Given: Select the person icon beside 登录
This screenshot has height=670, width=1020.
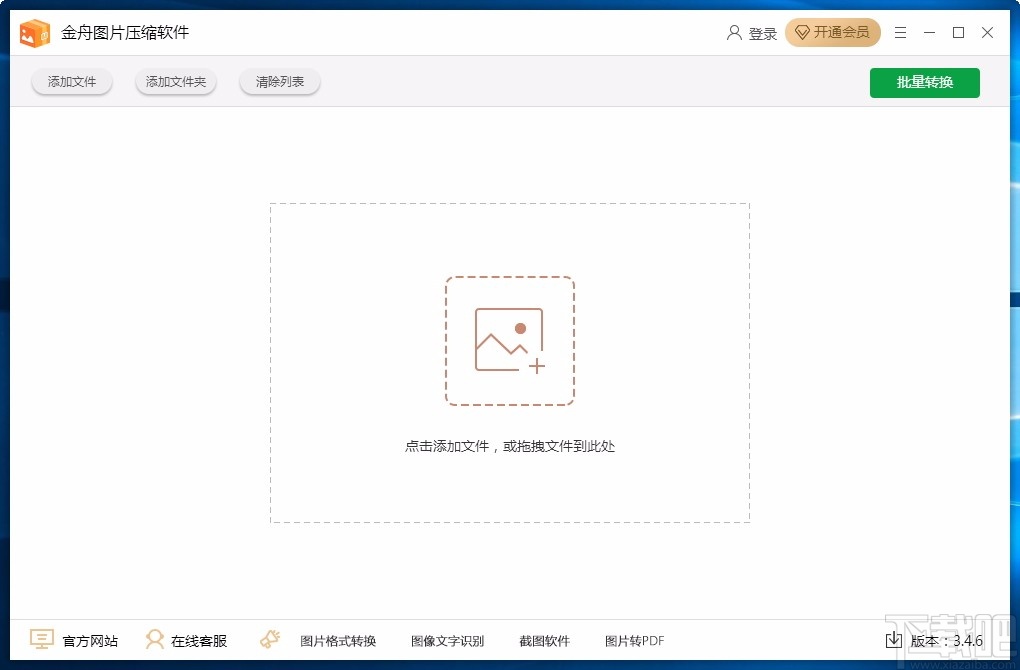Looking at the screenshot, I should (733, 32).
